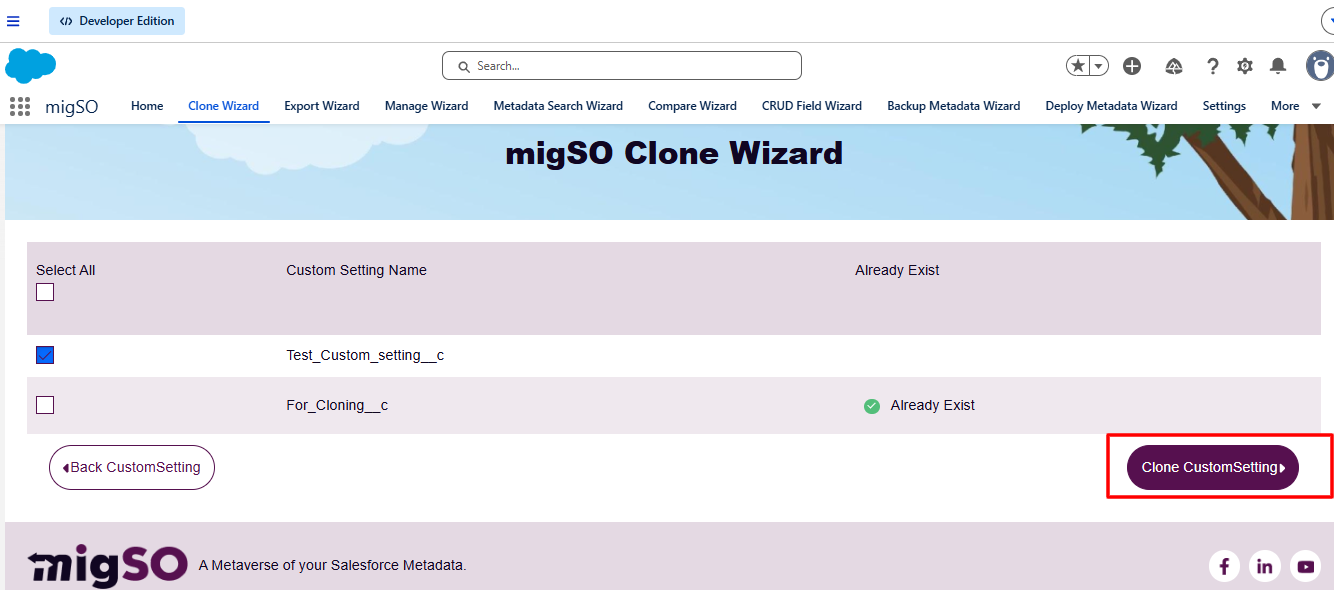Click the Select All header label
This screenshot has height=590, width=1334.
(x=66, y=270)
